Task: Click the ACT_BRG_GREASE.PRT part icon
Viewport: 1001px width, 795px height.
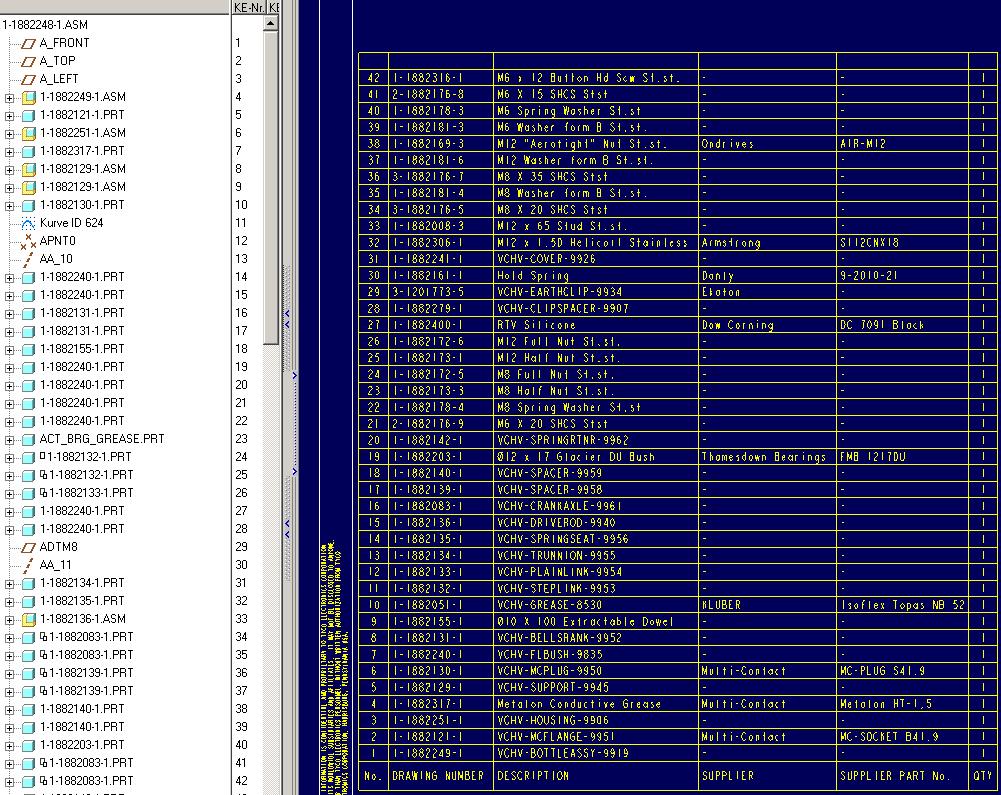Action: pos(29,439)
